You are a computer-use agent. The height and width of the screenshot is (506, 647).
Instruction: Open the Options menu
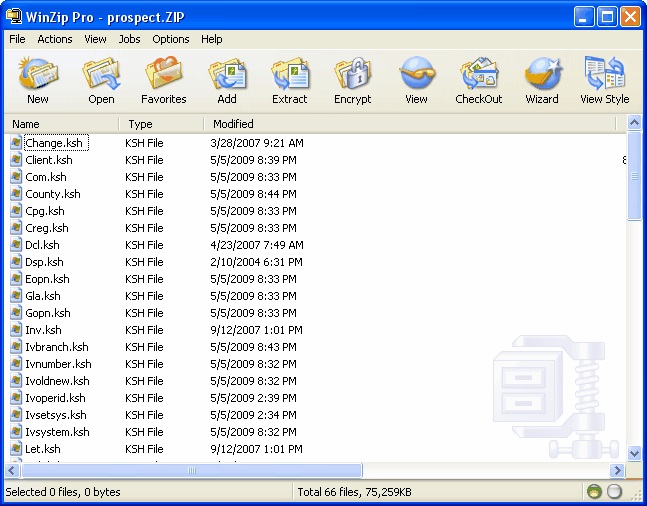pyautogui.click(x=171, y=39)
